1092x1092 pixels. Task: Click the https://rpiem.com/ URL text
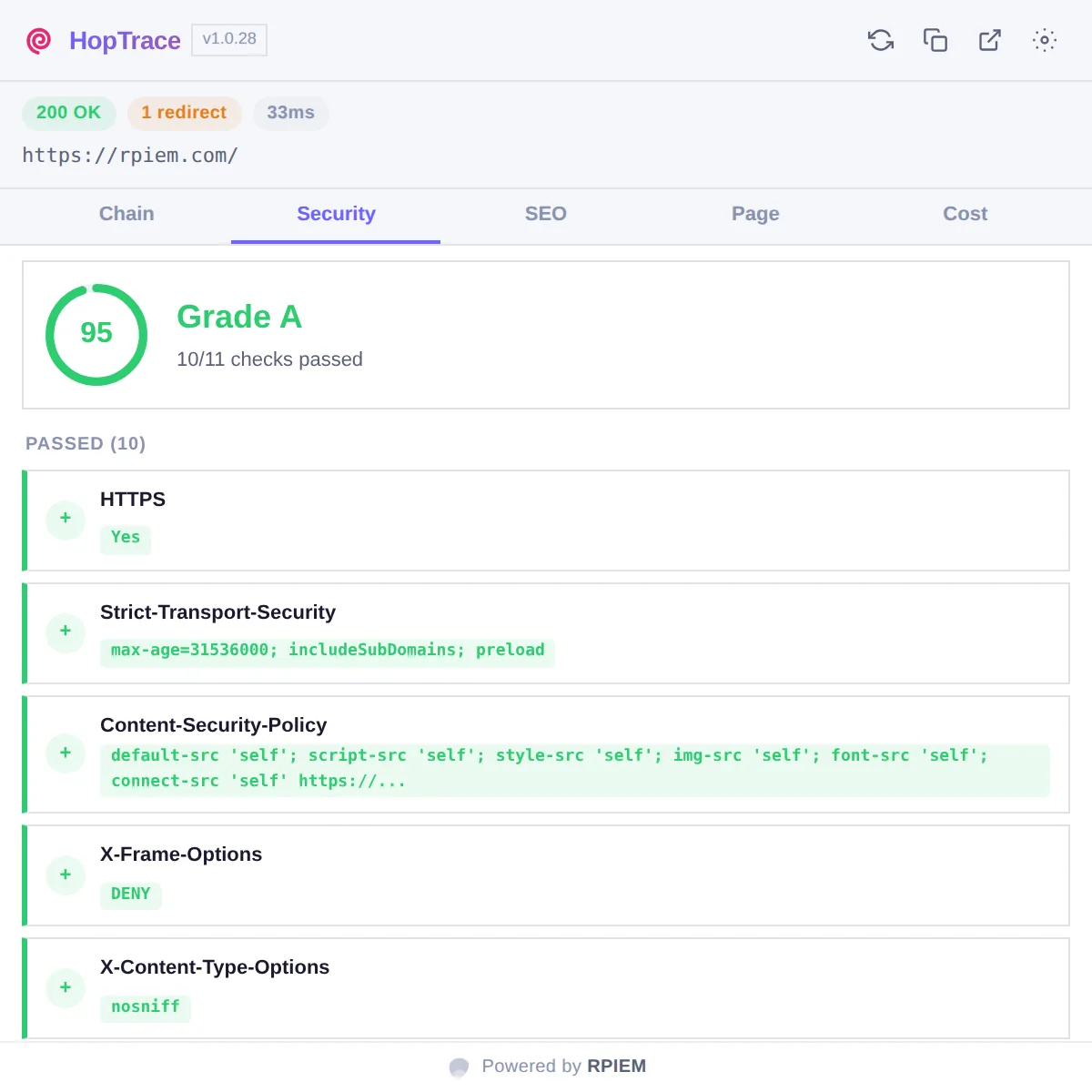coord(130,156)
